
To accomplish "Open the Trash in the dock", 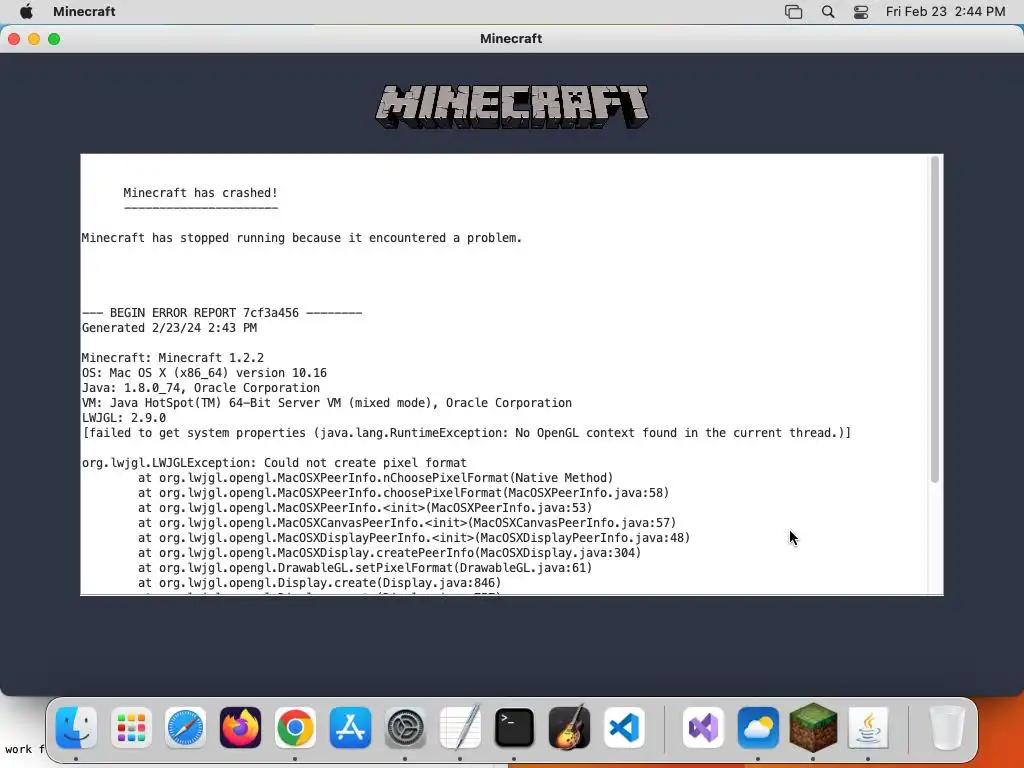I will (946, 728).
